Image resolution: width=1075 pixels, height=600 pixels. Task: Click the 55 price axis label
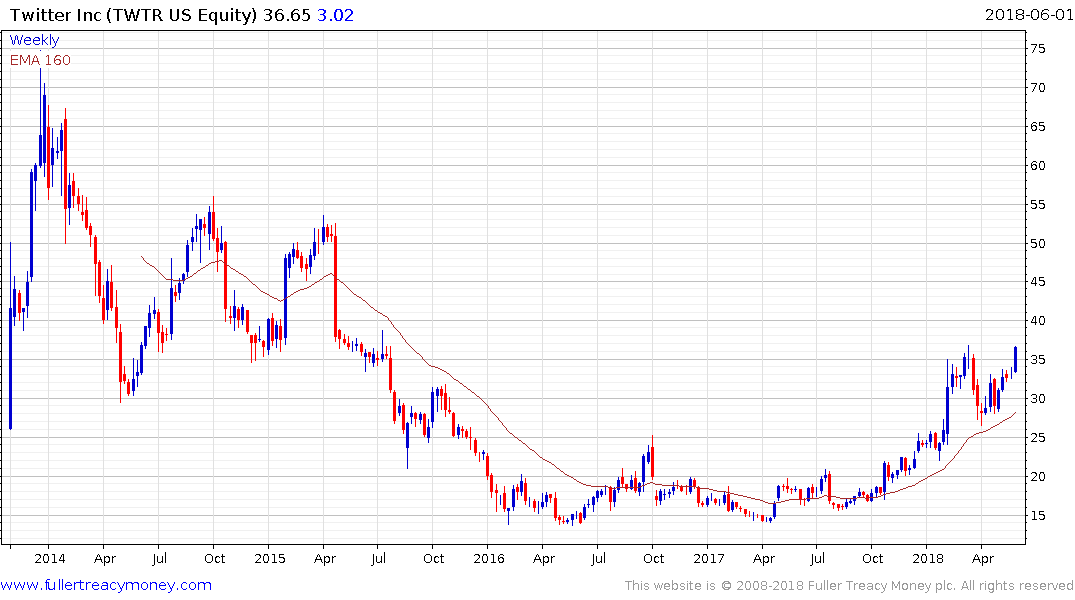(1037, 205)
